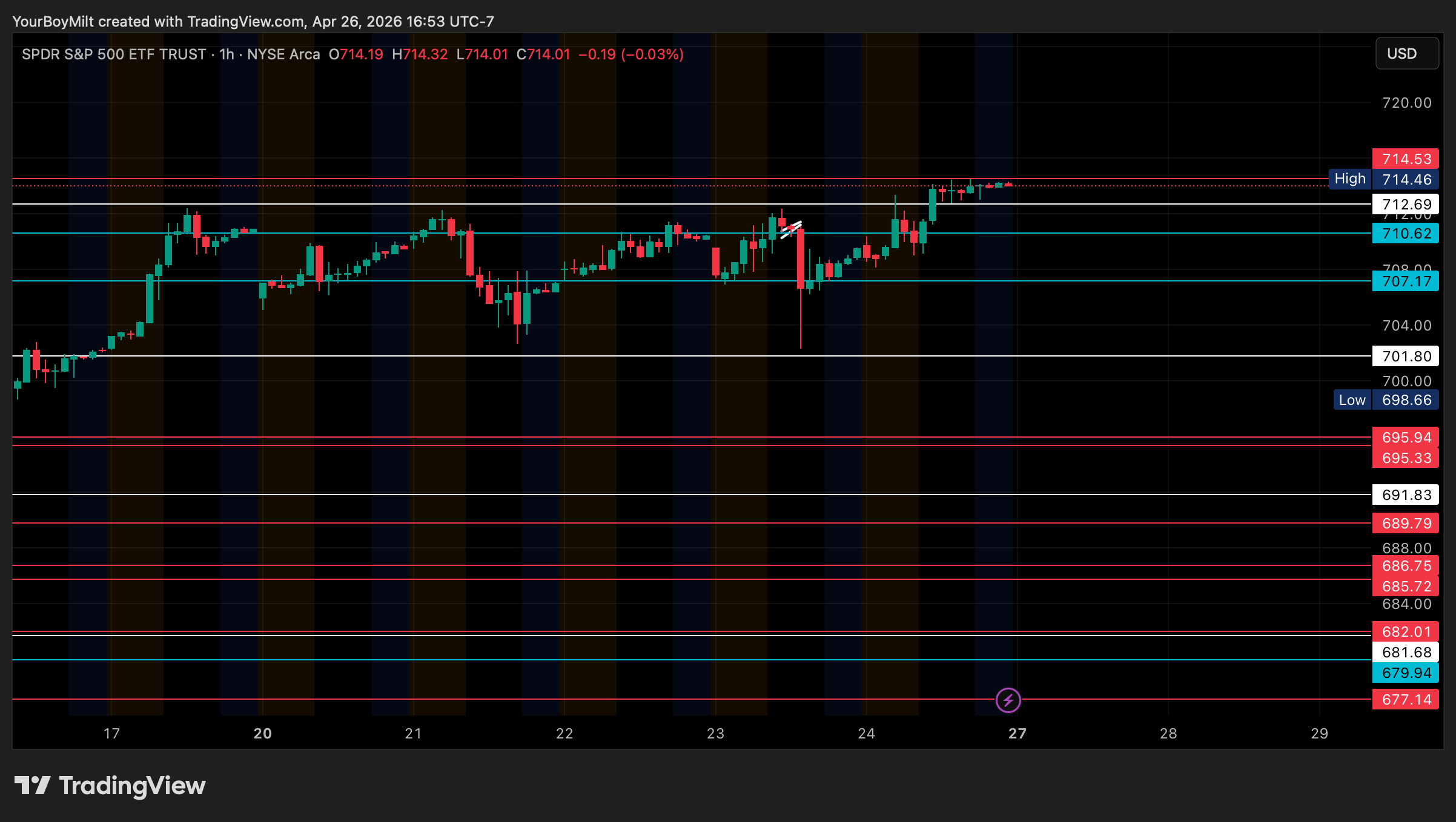Click the red 714.53 price level tag

point(1406,159)
